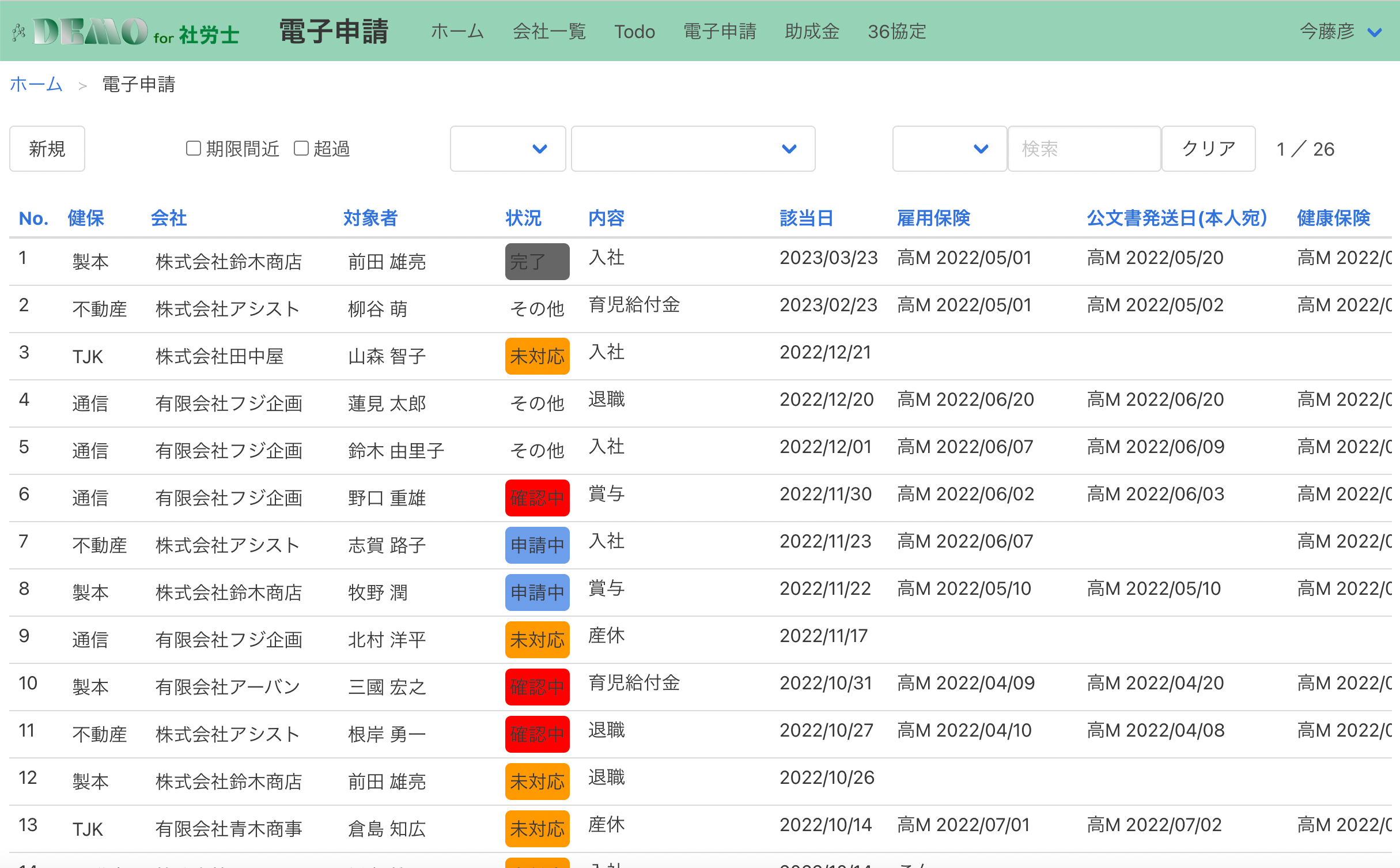This screenshot has width=1400, height=868.
Task: Follow the ホーム breadcrumb link
Action: click(36, 85)
